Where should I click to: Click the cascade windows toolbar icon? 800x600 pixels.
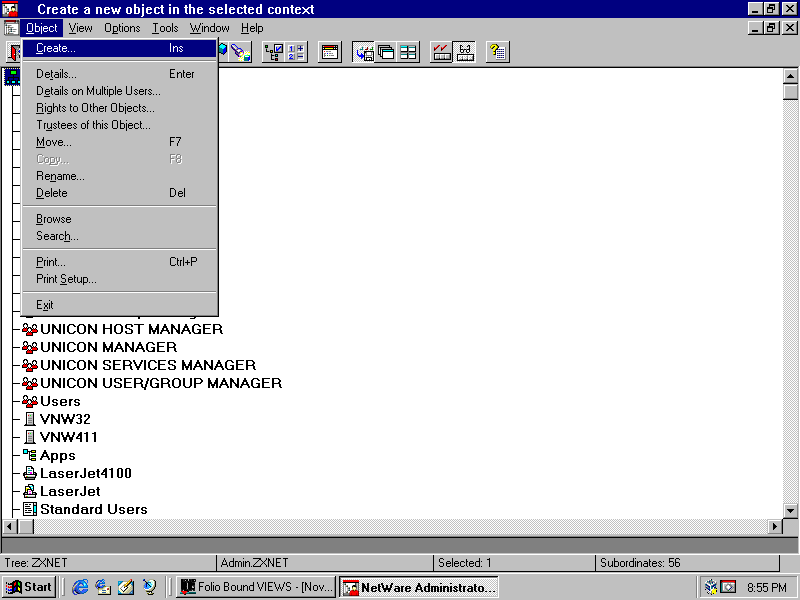click(386, 52)
